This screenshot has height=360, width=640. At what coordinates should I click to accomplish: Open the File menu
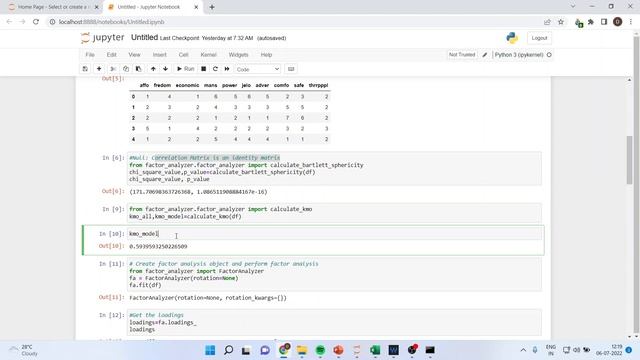click(x=90, y=55)
